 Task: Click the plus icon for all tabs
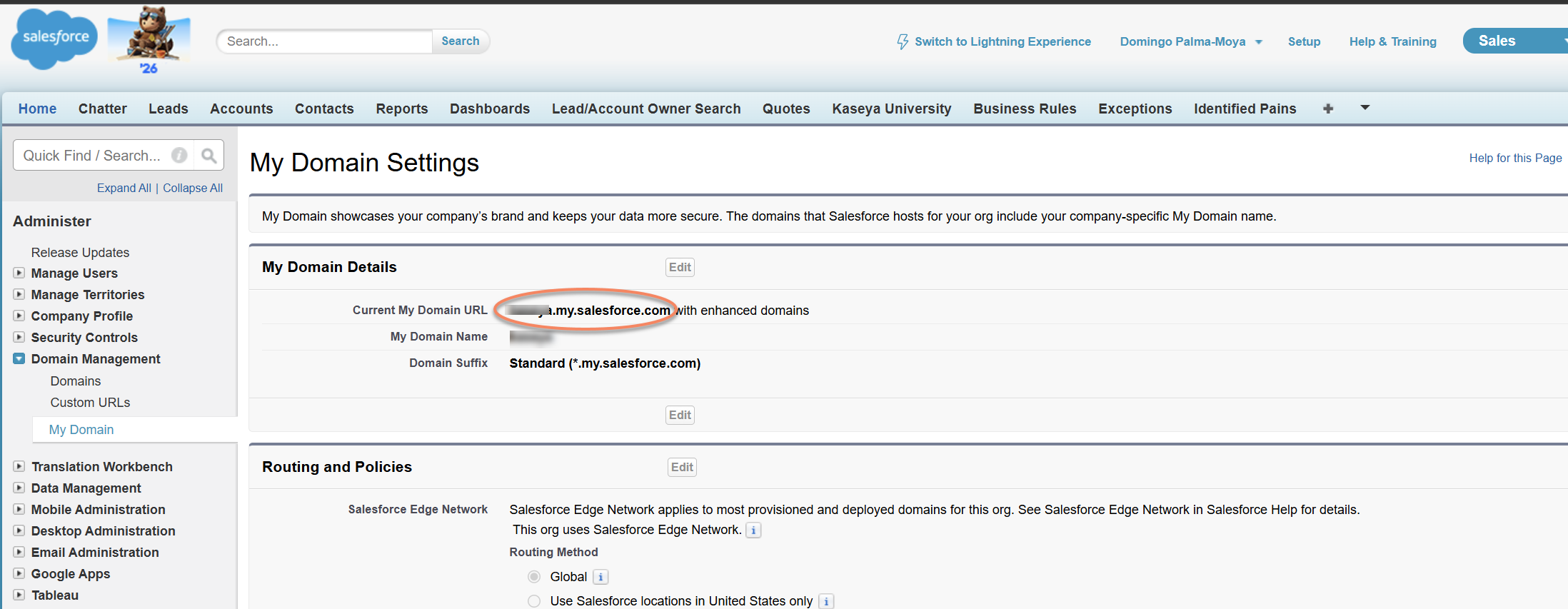click(x=1328, y=109)
